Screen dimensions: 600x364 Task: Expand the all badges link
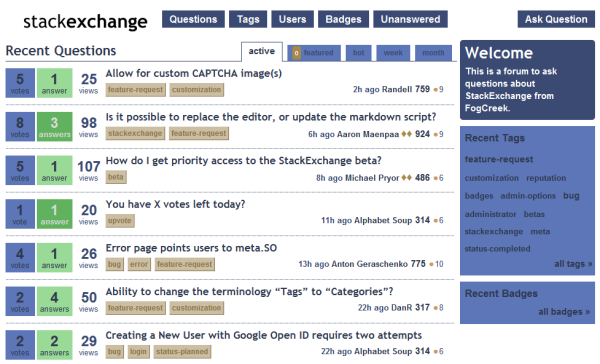click(x=564, y=312)
